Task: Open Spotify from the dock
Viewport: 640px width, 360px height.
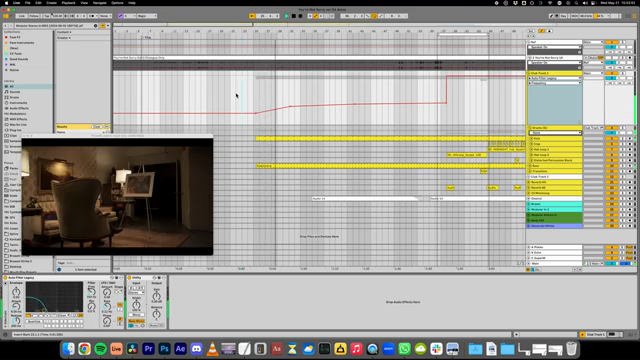Action: (x=100, y=349)
